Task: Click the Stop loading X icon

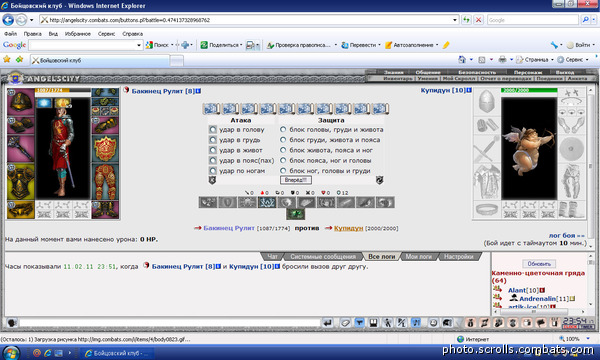Action: [478, 20]
